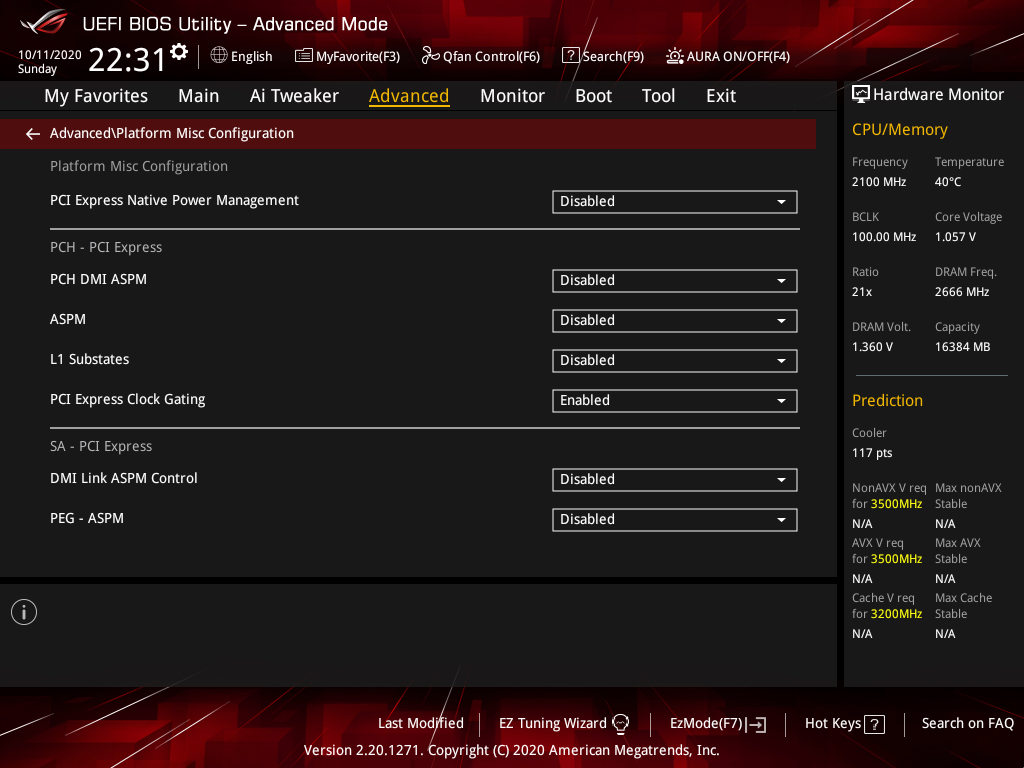1024x768 pixels.
Task: Click the Prediction heading
Action: click(x=887, y=400)
